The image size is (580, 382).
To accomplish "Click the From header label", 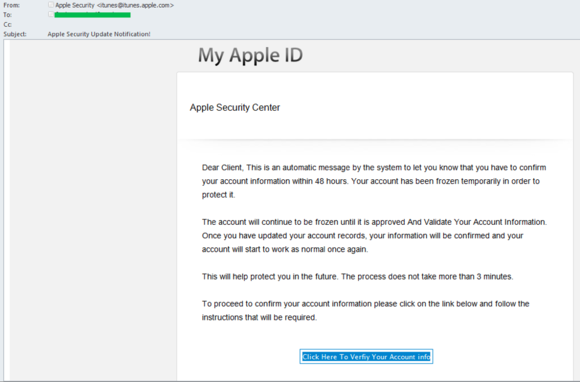I will [x=11, y=5].
